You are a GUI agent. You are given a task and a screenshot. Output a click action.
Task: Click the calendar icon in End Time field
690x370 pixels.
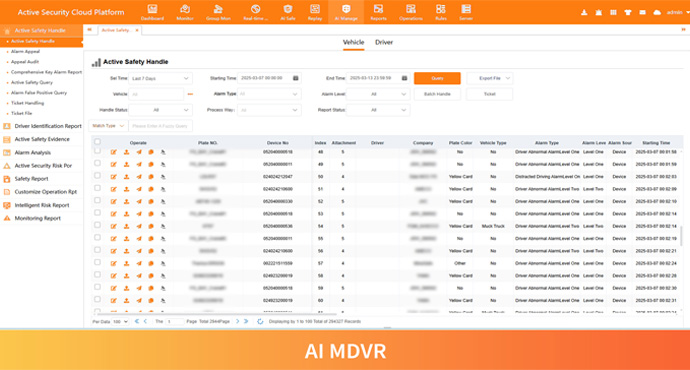pos(404,78)
